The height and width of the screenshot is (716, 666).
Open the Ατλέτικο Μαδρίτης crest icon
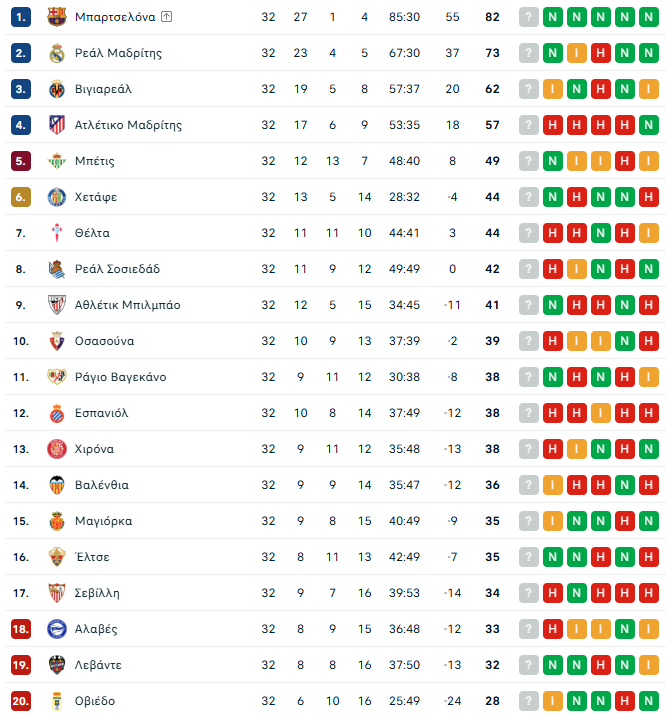(56, 125)
